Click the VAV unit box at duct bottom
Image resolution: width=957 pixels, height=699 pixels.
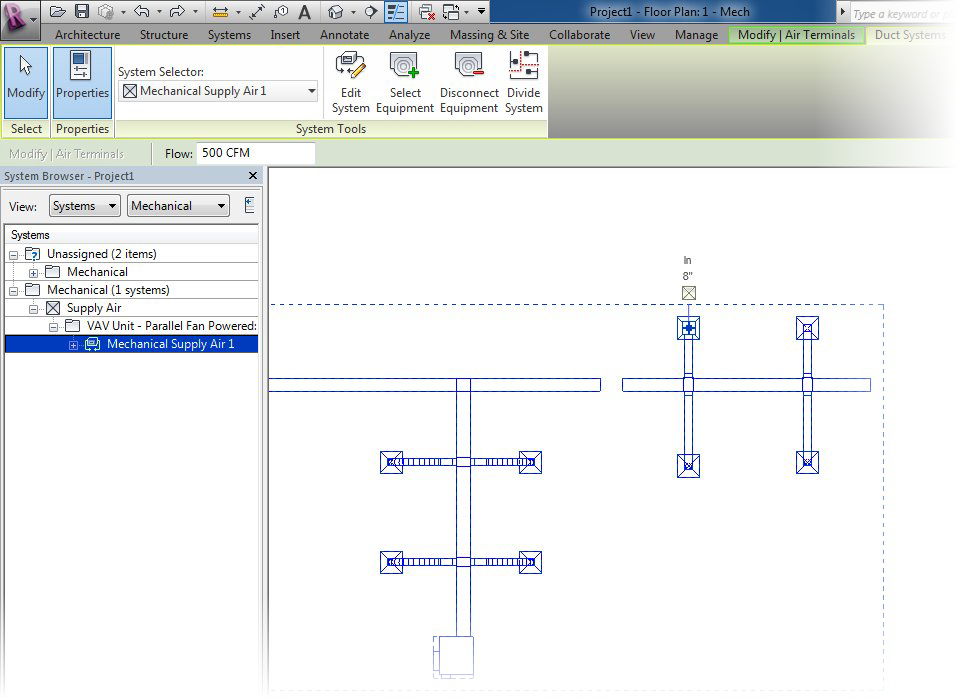coord(454,657)
